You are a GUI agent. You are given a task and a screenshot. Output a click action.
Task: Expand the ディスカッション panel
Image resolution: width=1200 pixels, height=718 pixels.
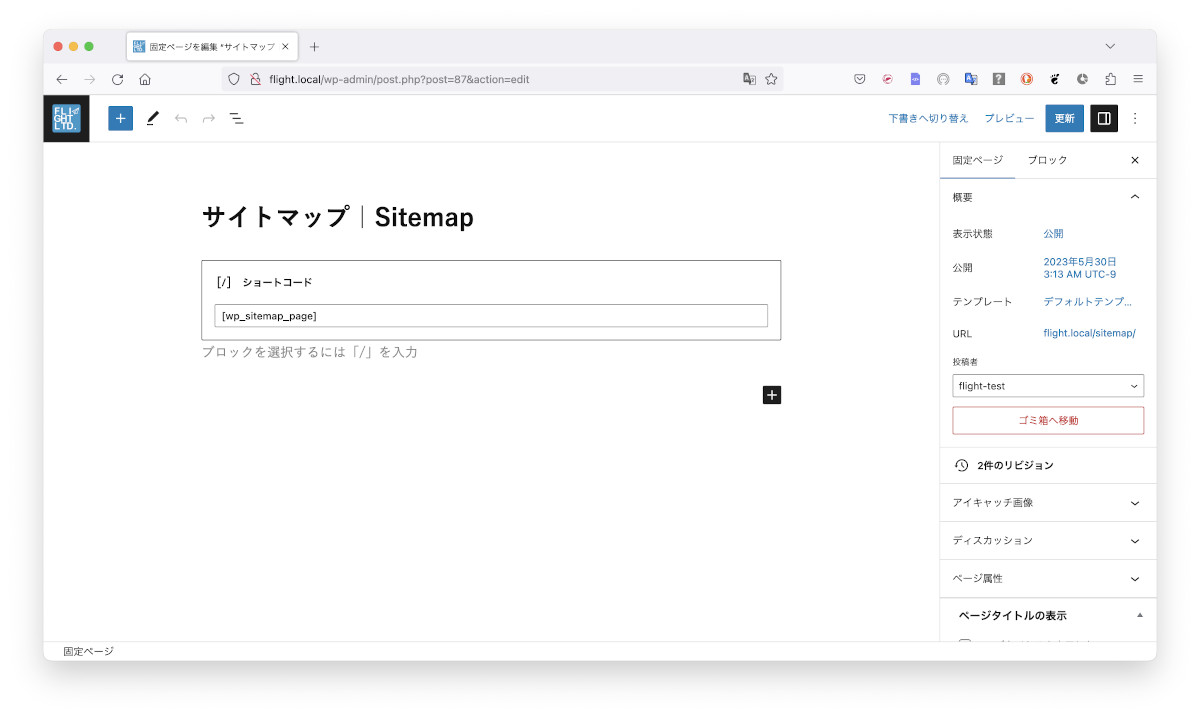coord(1047,541)
